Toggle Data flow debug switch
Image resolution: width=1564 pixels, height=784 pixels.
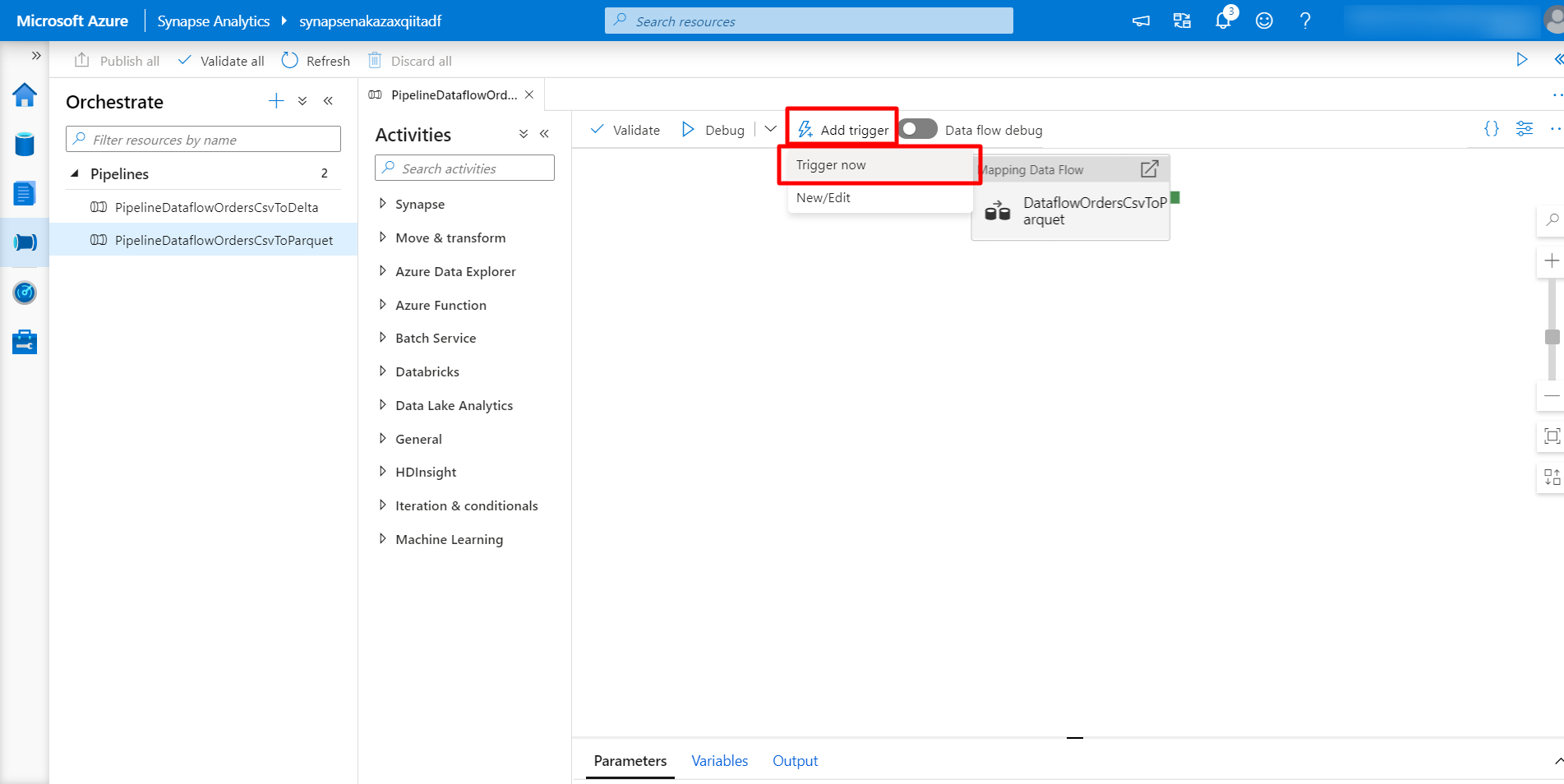(x=918, y=129)
